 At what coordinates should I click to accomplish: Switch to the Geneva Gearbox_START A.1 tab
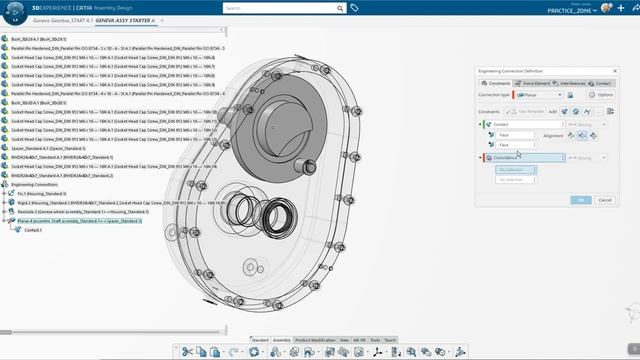[63, 20]
